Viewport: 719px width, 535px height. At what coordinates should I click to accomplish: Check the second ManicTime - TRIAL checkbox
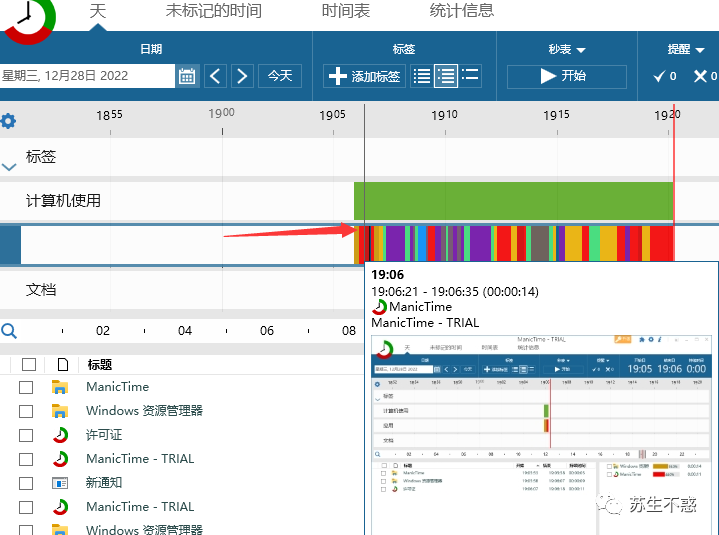tap(26, 507)
